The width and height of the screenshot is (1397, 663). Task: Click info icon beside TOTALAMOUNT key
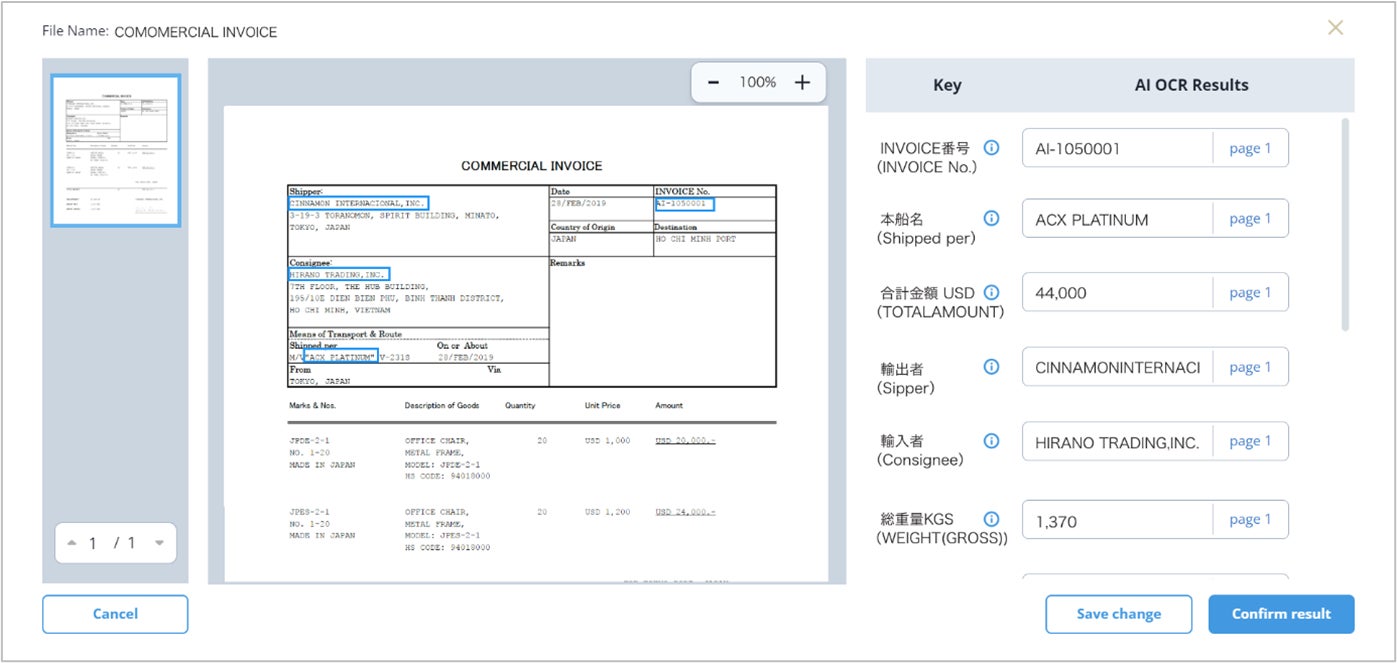[991, 292]
